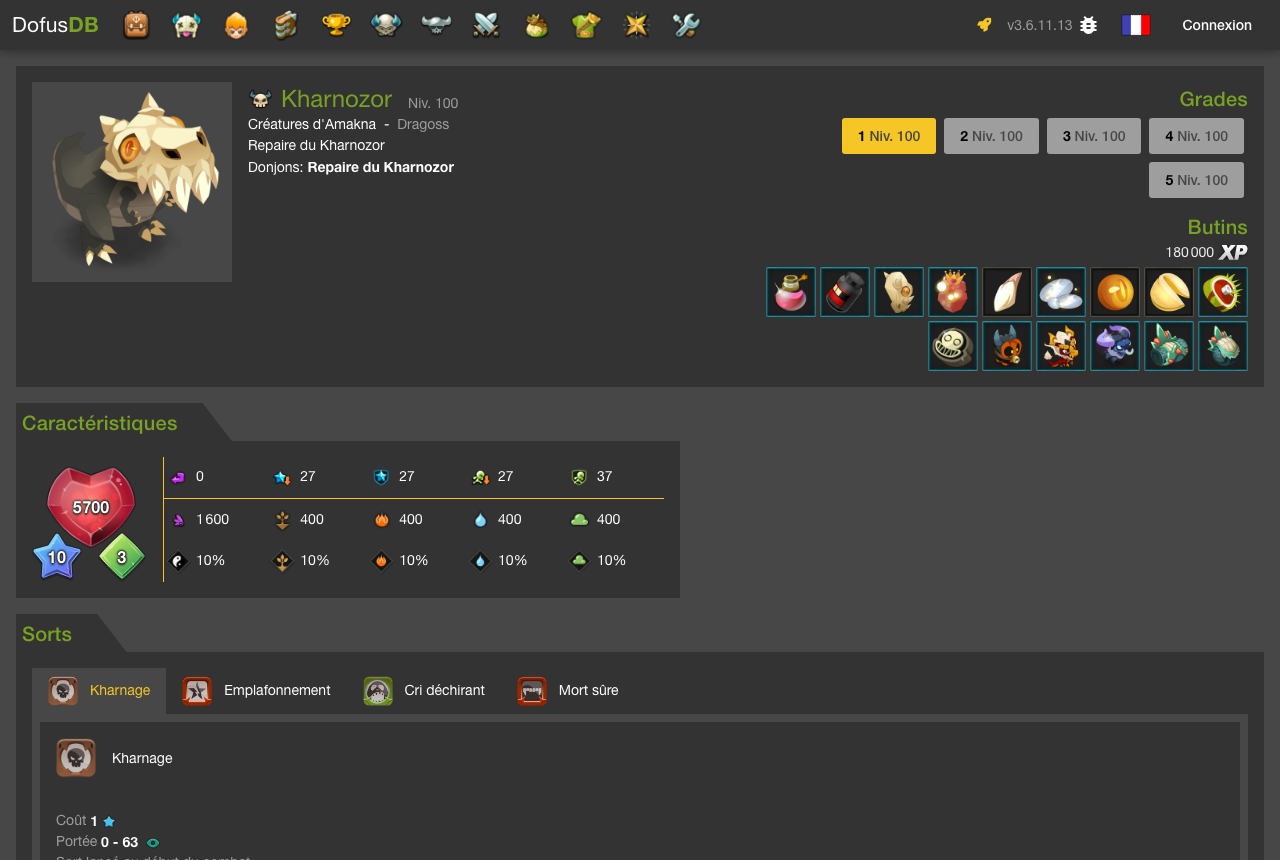Select grade 5 Niv. 100
1280x860 pixels.
1196,180
